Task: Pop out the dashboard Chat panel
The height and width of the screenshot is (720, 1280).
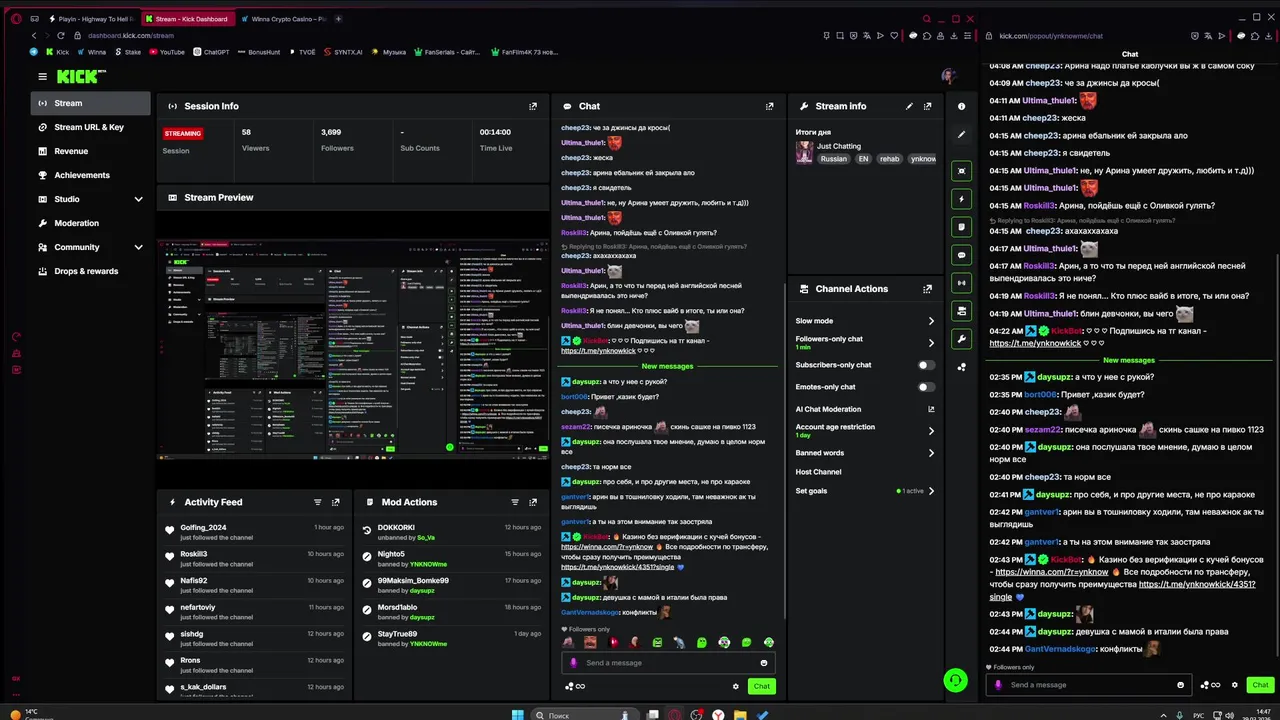Action: (769, 106)
